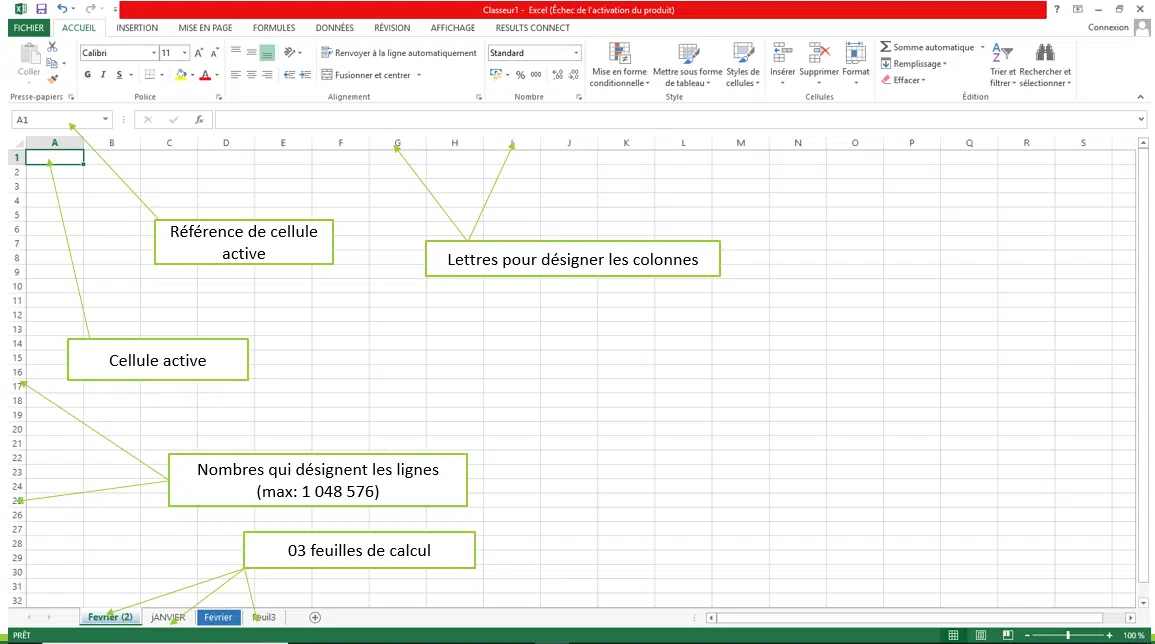This screenshot has width=1155, height=644.
Task: Click Fusionner et centrer button
Action: pos(366,75)
